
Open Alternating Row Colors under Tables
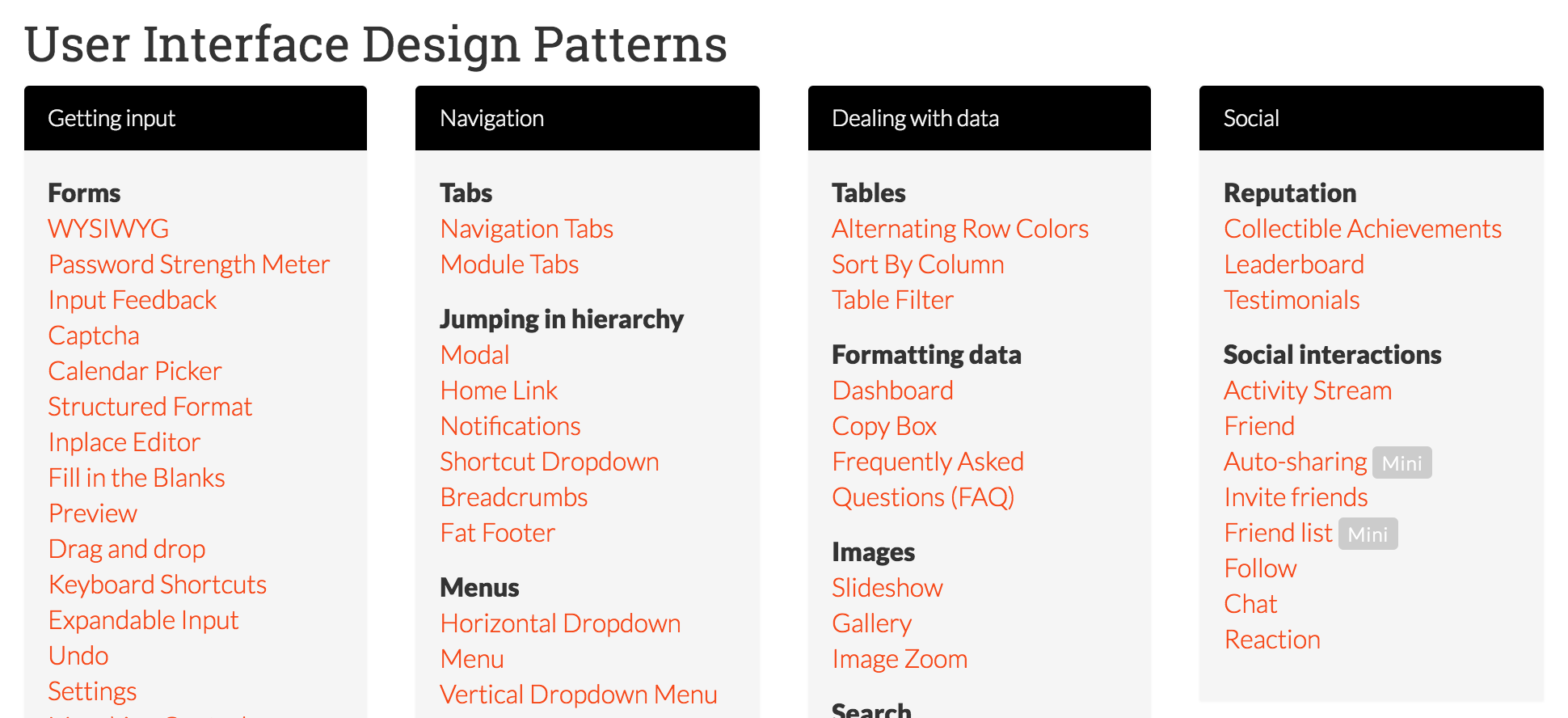(959, 229)
